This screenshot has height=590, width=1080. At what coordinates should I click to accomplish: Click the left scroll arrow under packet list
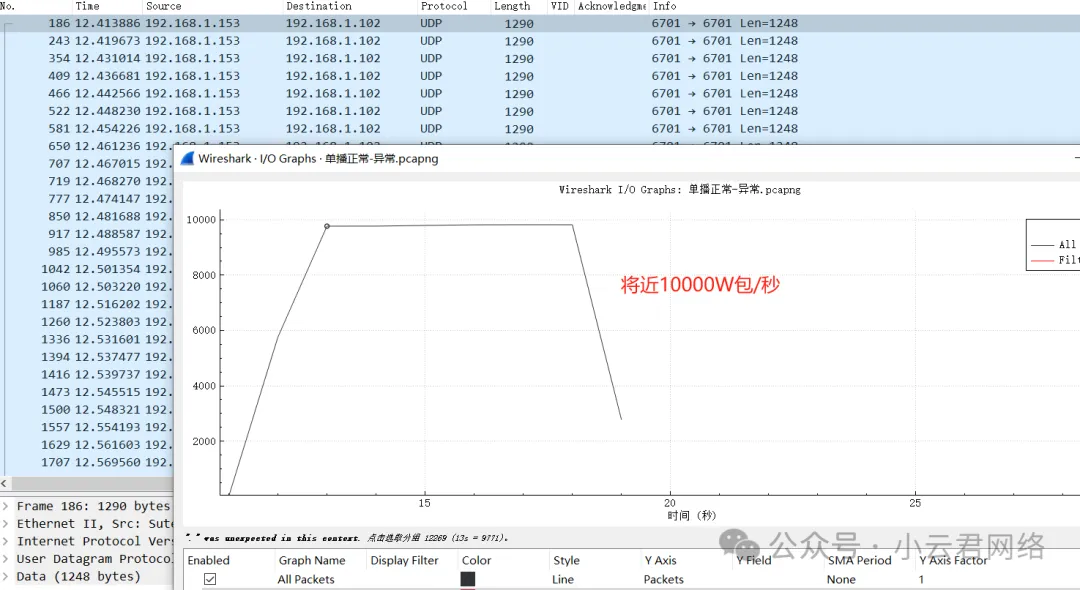5,484
